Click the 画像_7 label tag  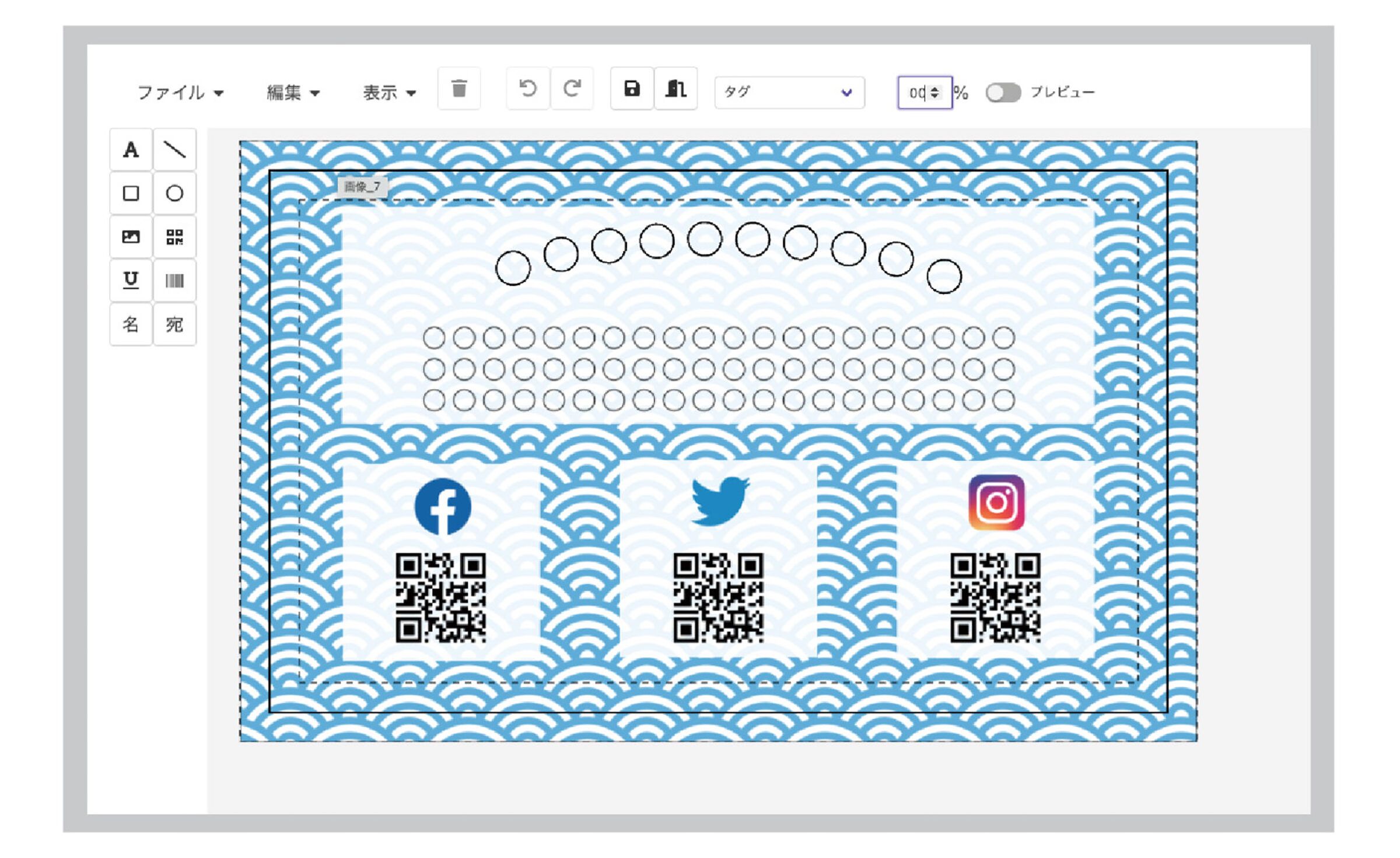[362, 187]
